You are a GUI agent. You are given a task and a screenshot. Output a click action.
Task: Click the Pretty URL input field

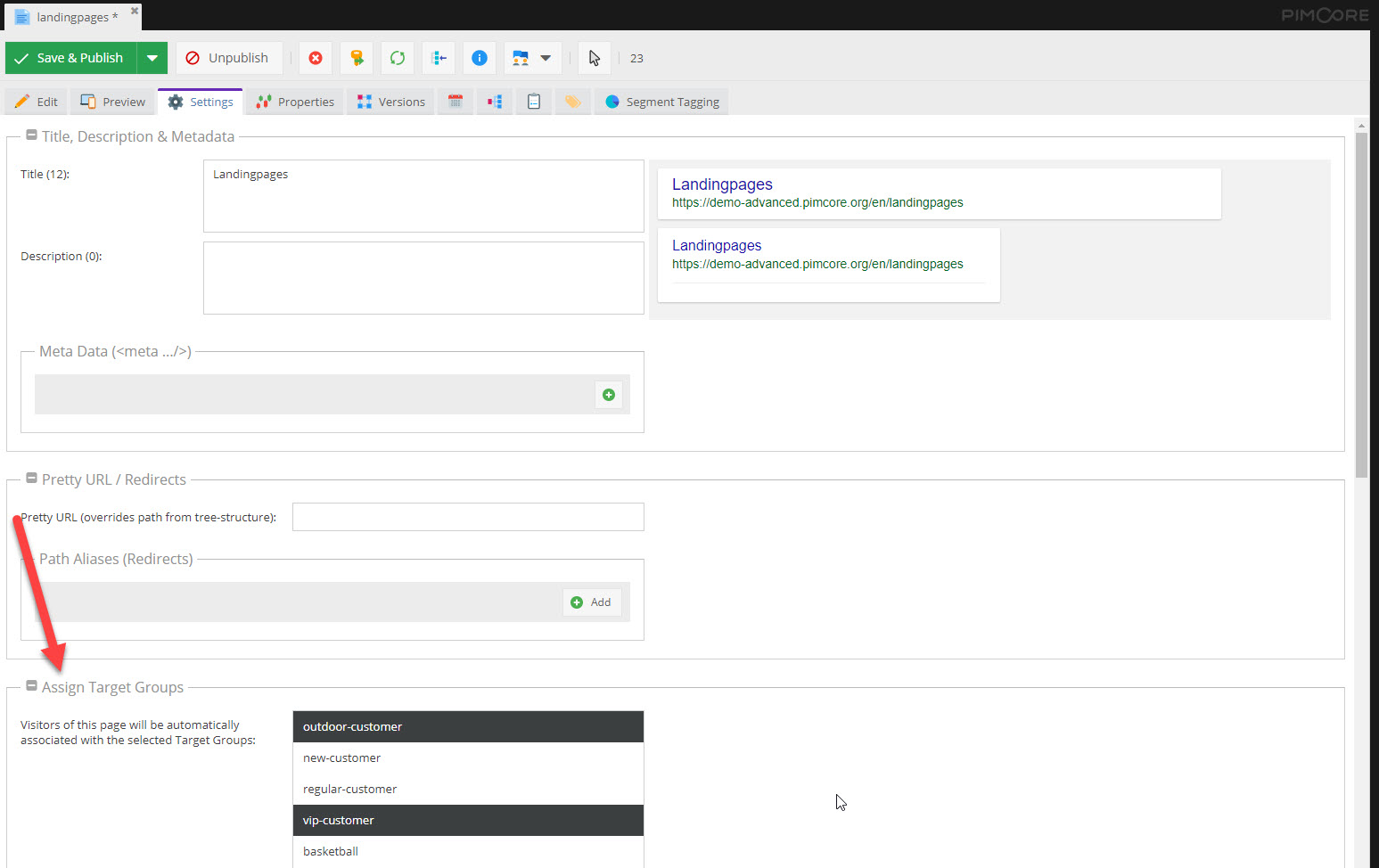(x=468, y=517)
